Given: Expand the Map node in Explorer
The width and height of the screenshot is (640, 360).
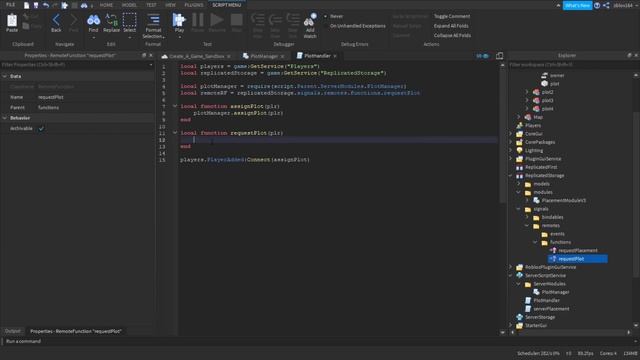Looking at the screenshot, I should coord(519,117).
